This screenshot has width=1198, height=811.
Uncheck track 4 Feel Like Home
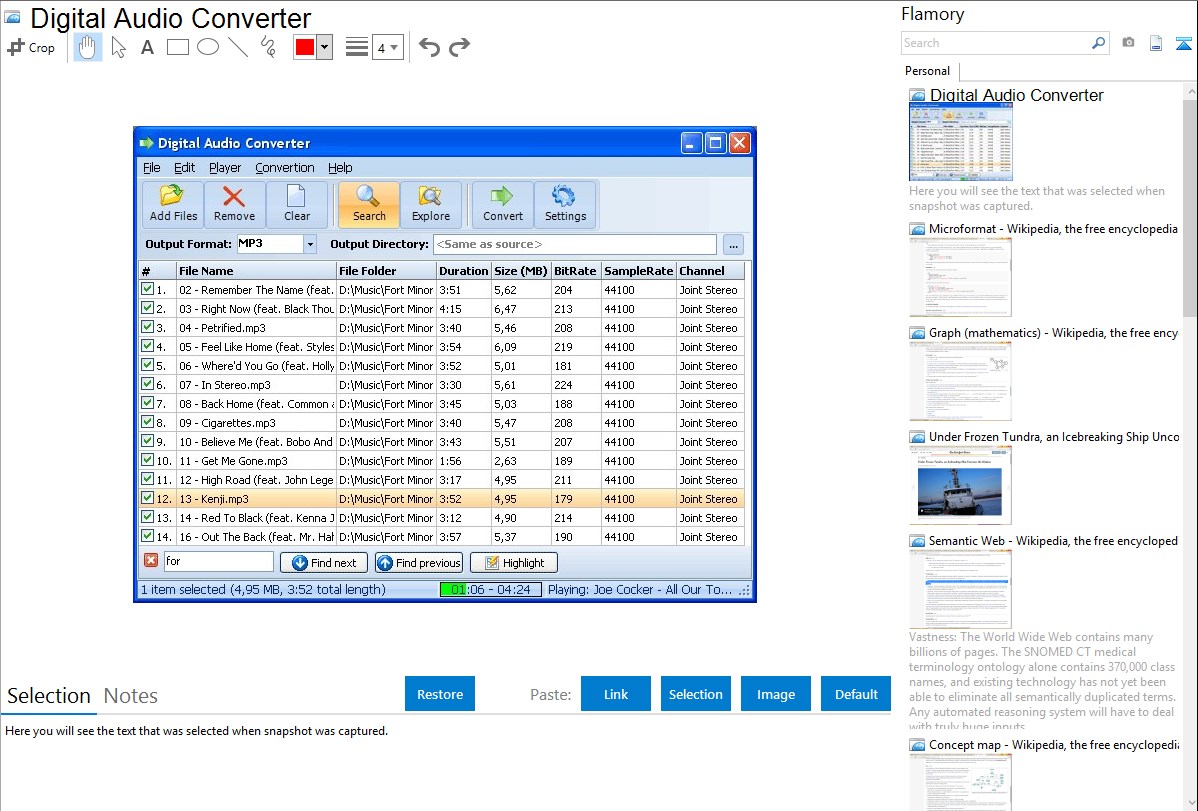147,346
